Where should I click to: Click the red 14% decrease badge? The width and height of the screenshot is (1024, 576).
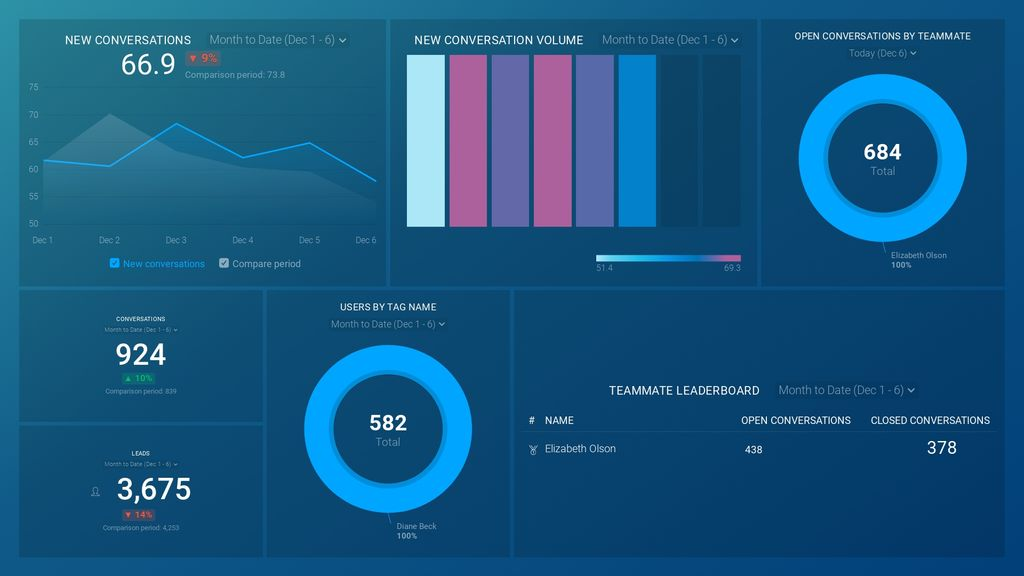pyautogui.click(x=140, y=515)
